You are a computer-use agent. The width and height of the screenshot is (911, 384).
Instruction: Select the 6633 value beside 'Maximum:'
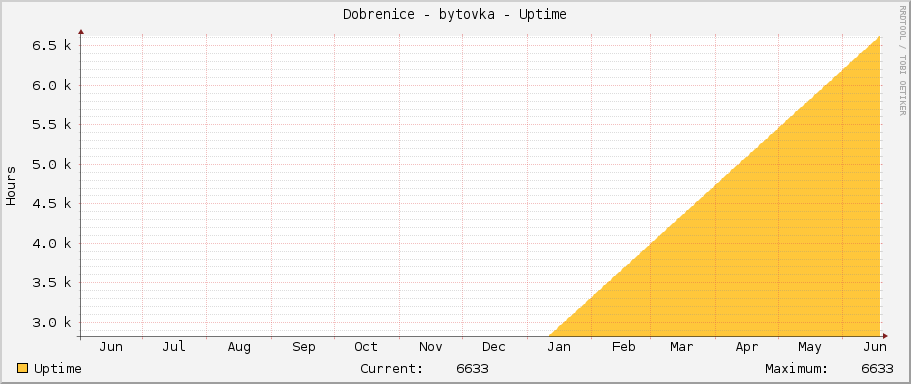tap(877, 369)
